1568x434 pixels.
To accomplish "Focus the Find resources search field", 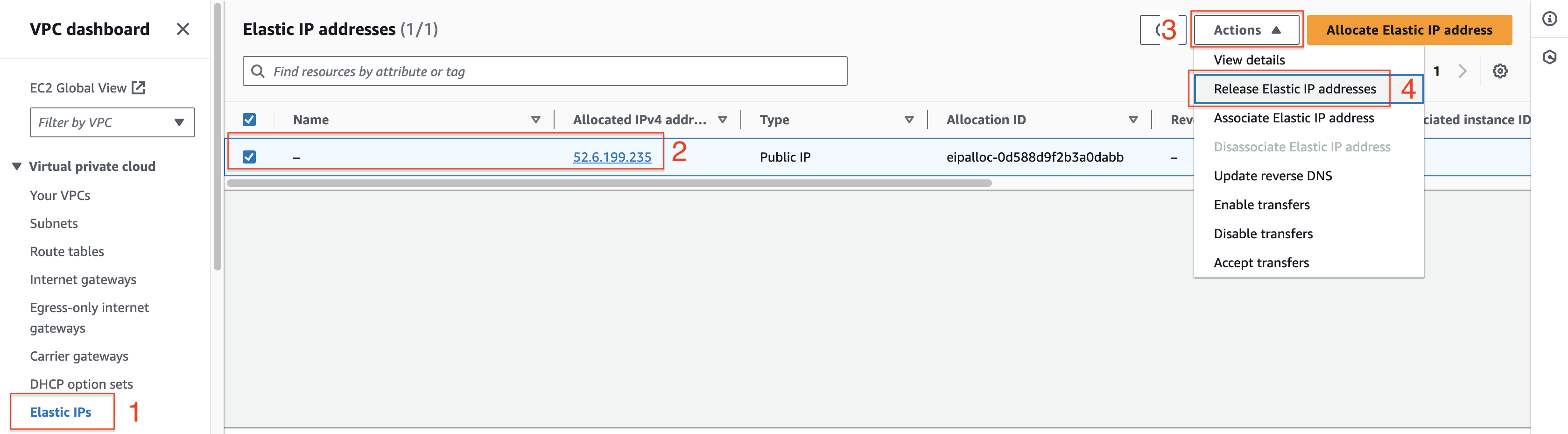I will click(545, 71).
